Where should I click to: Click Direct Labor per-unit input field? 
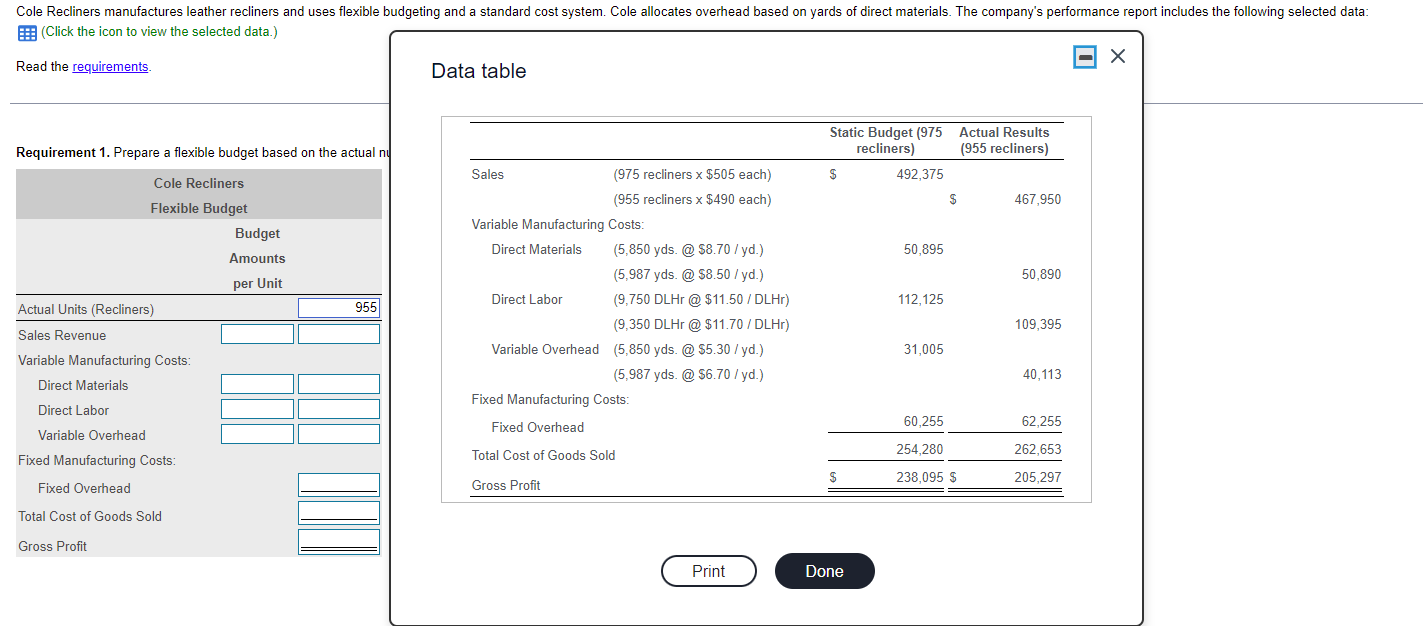point(258,409)
